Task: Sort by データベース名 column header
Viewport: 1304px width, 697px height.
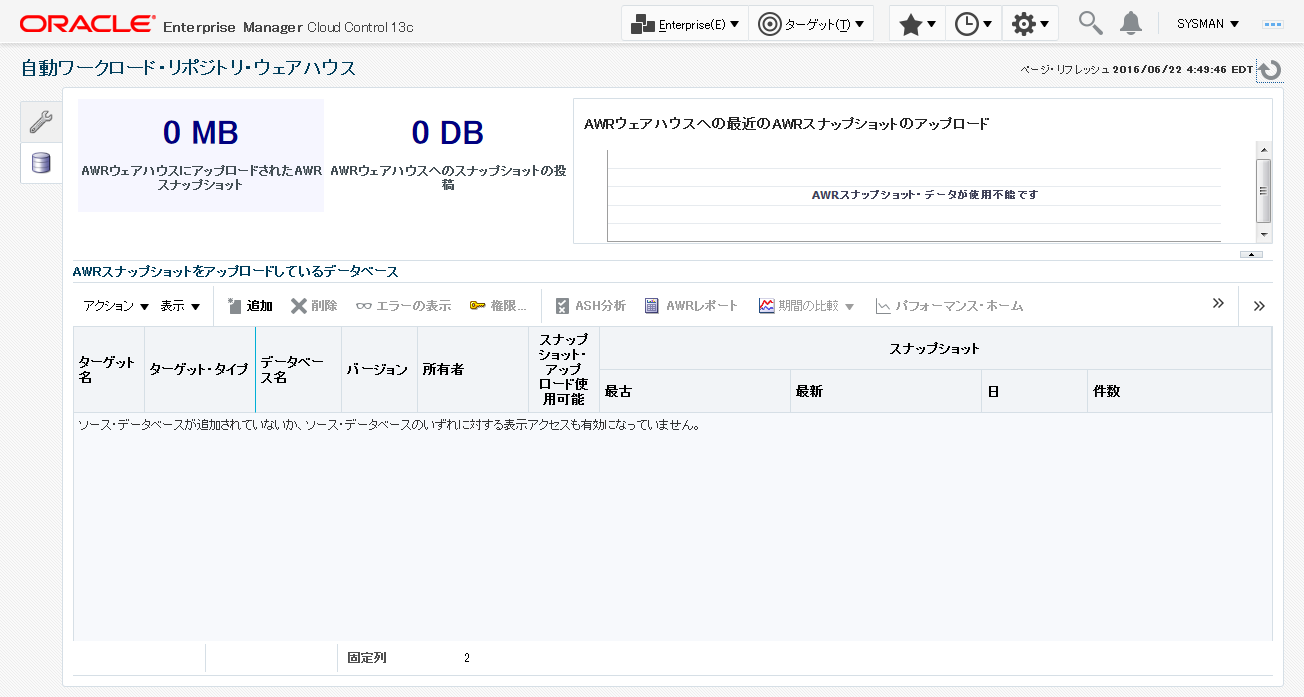Action: tap(299, 369)
